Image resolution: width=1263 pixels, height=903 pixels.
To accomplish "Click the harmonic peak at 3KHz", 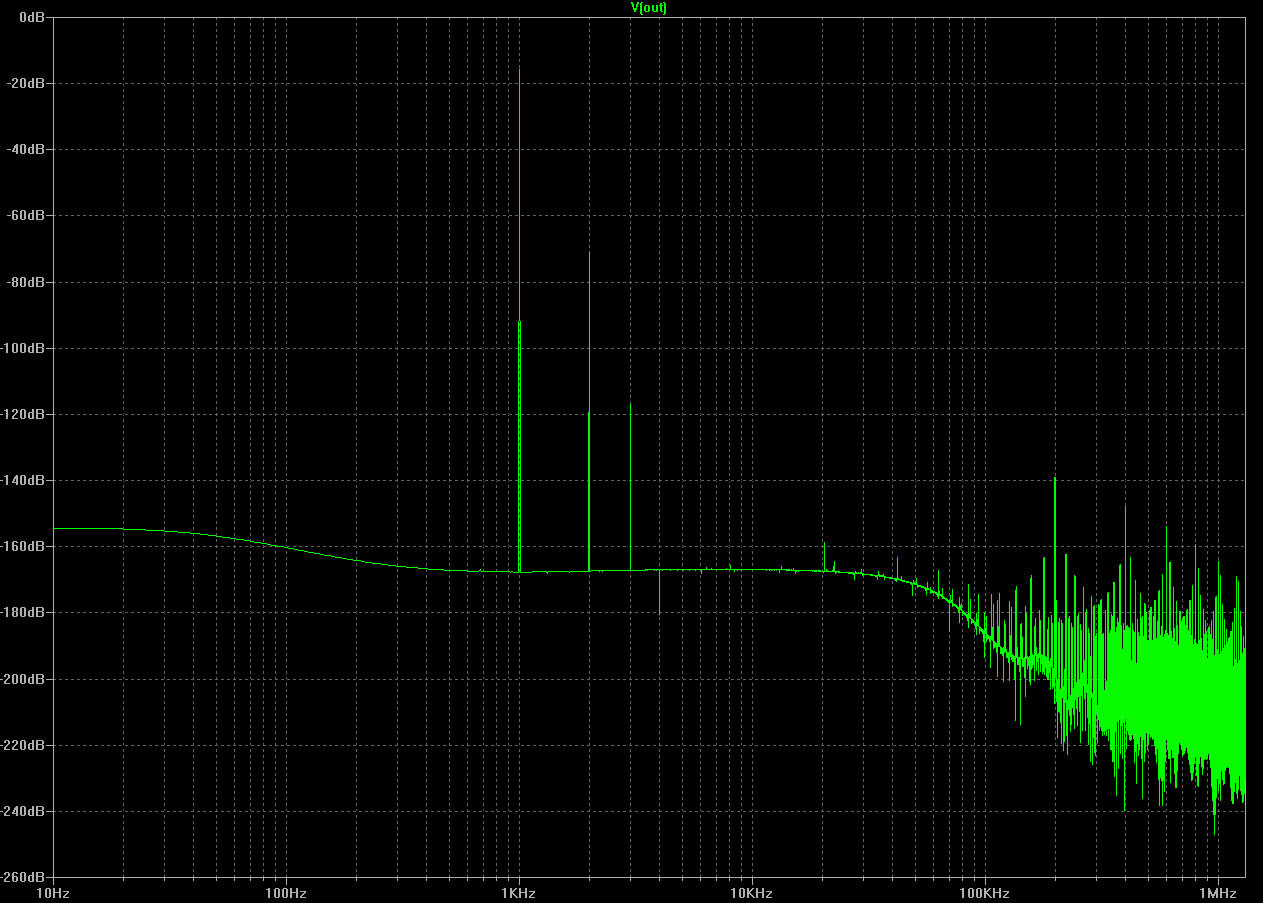I will pyautogui.click(x=631, y=486).
